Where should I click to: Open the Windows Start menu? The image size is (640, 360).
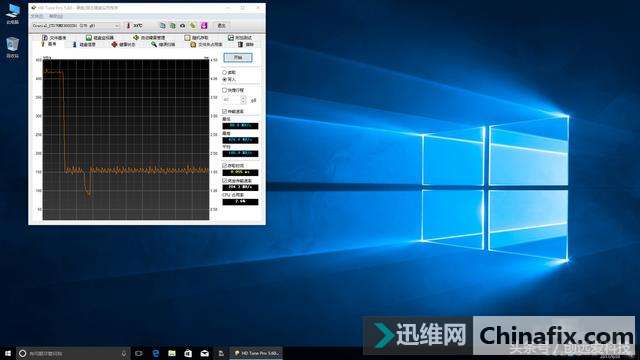tap(7, 353)
